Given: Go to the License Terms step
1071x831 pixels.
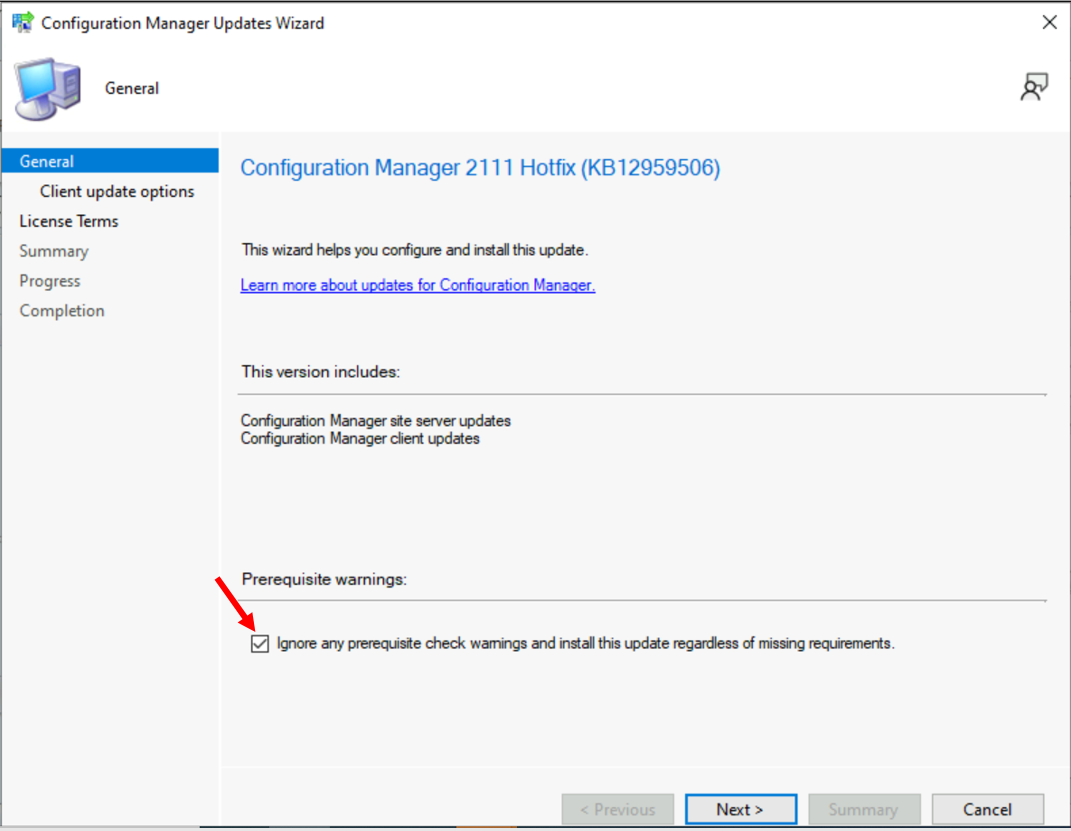Looking at the screenshot, I should click(x=69, y=221).
